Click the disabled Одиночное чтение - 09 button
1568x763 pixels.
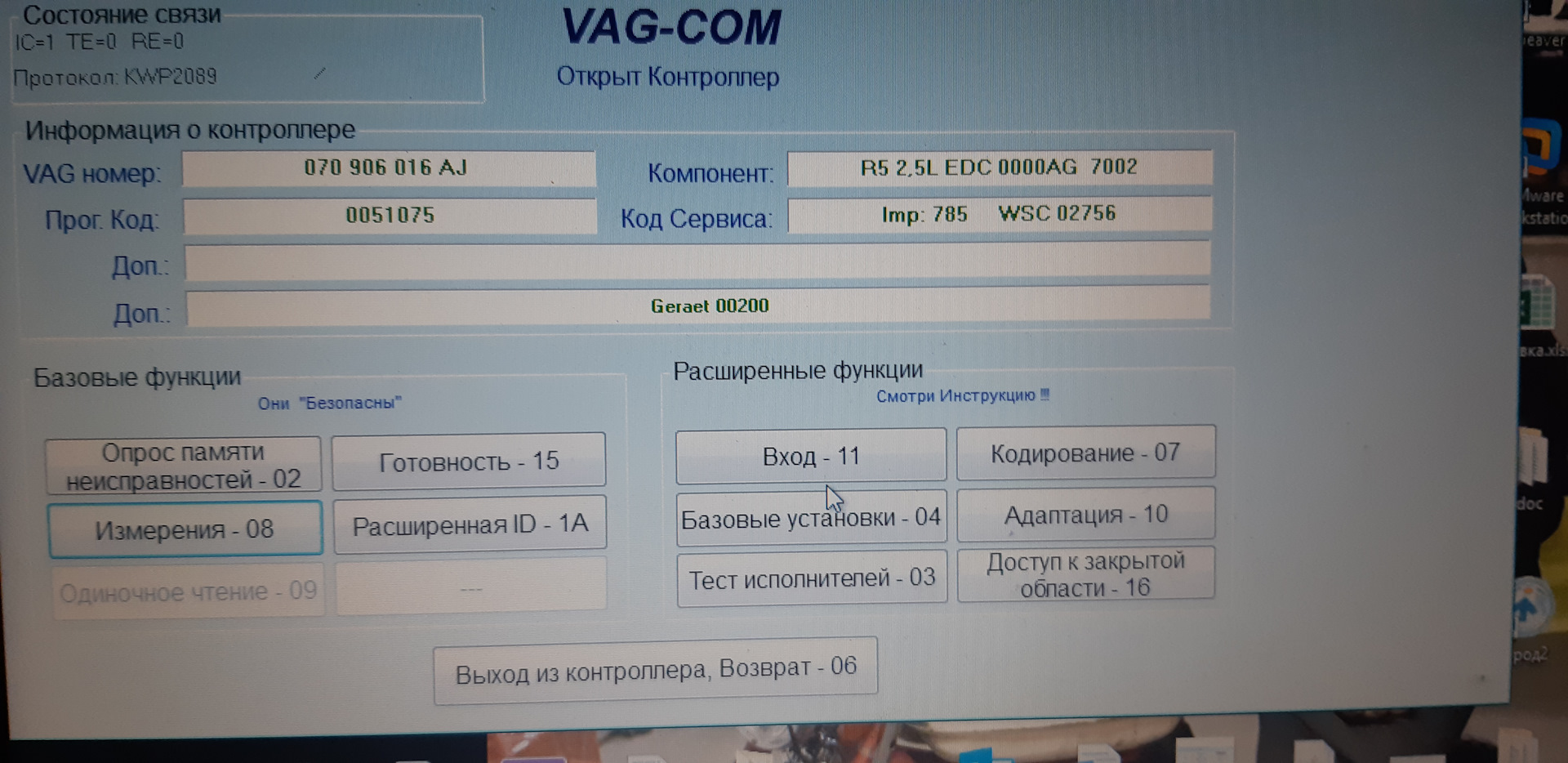pos(188,591)
